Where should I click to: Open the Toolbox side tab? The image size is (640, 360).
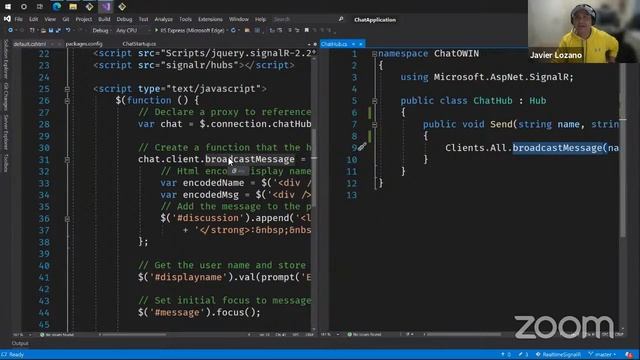(6, 163)
